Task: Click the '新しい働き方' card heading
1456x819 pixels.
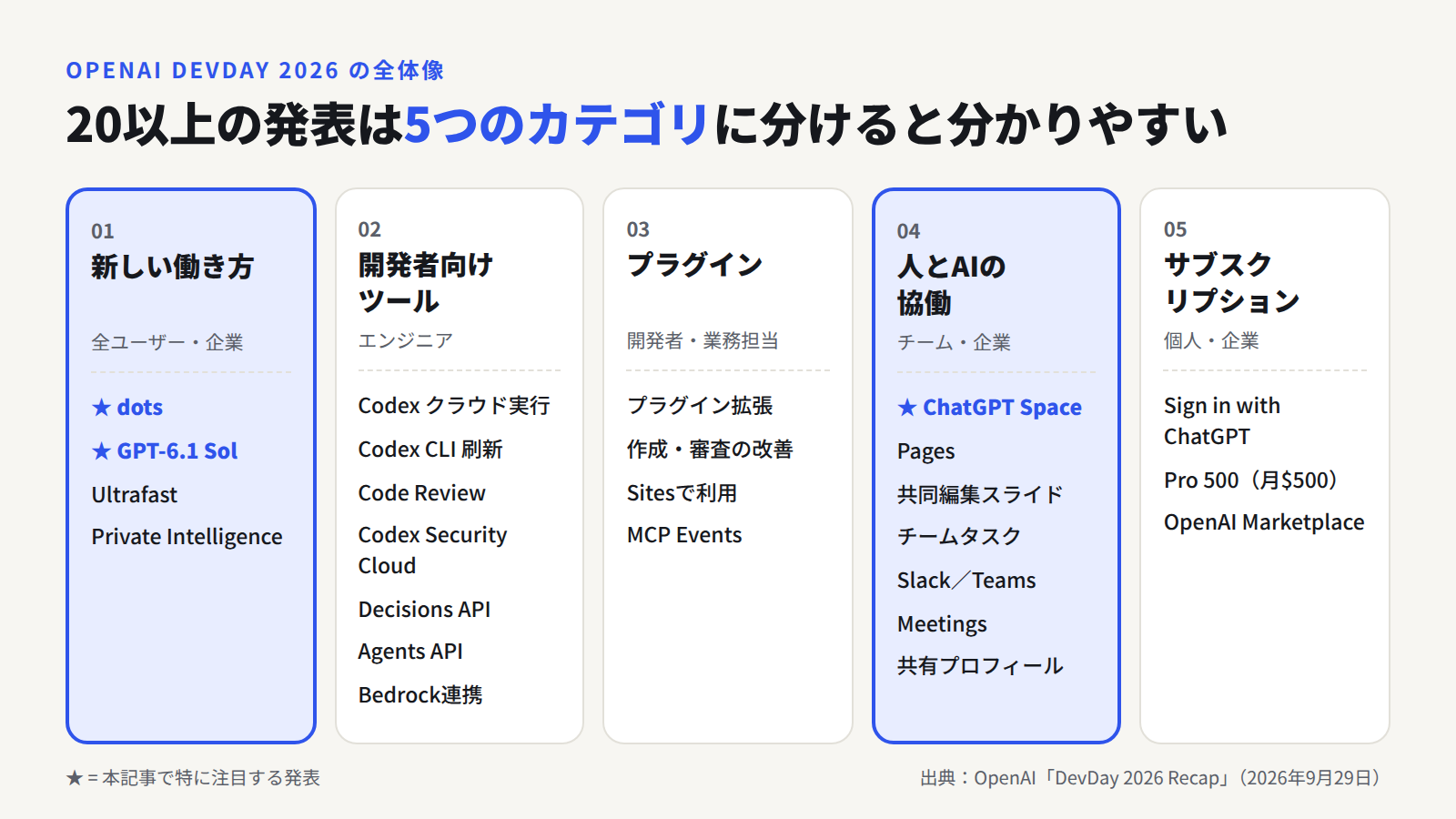Action: (173, 267)
